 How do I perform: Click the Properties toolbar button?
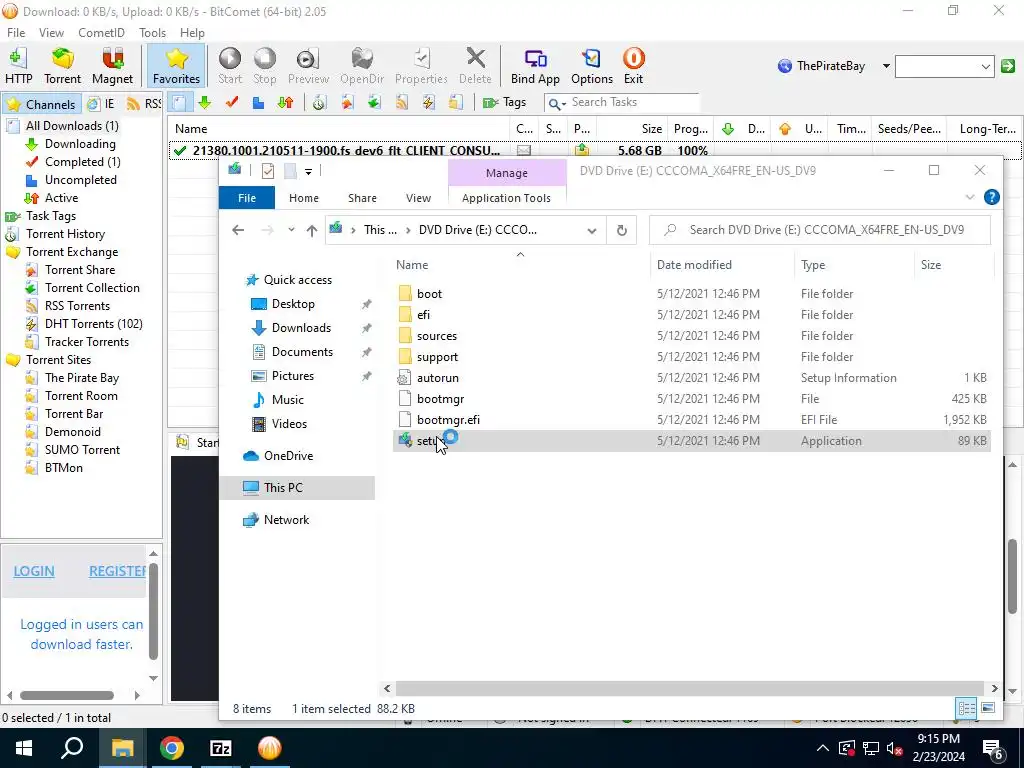[421, 66]
